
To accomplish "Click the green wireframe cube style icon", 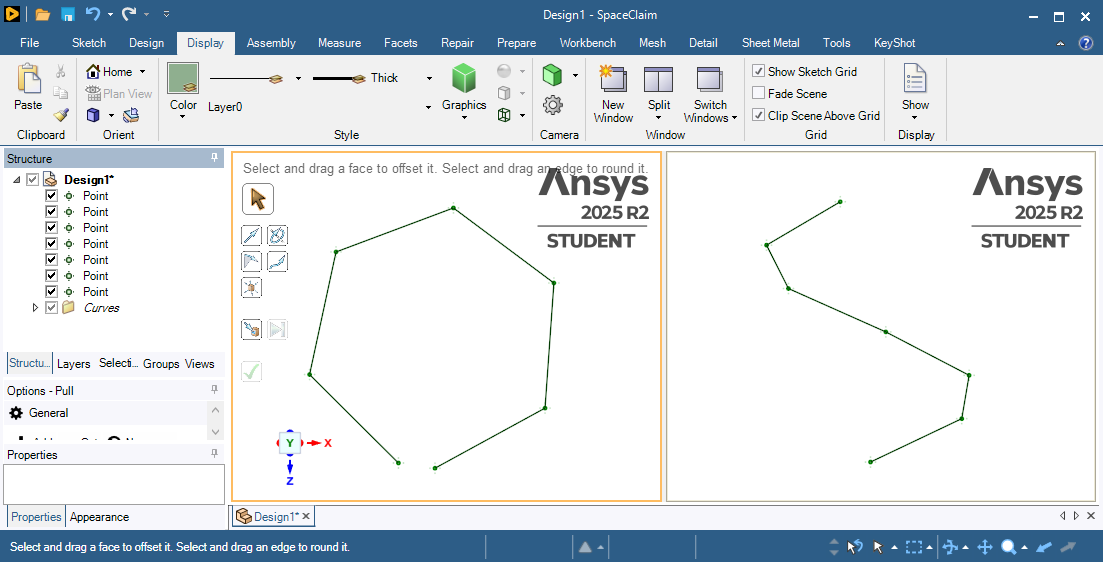I will point(504,115).
